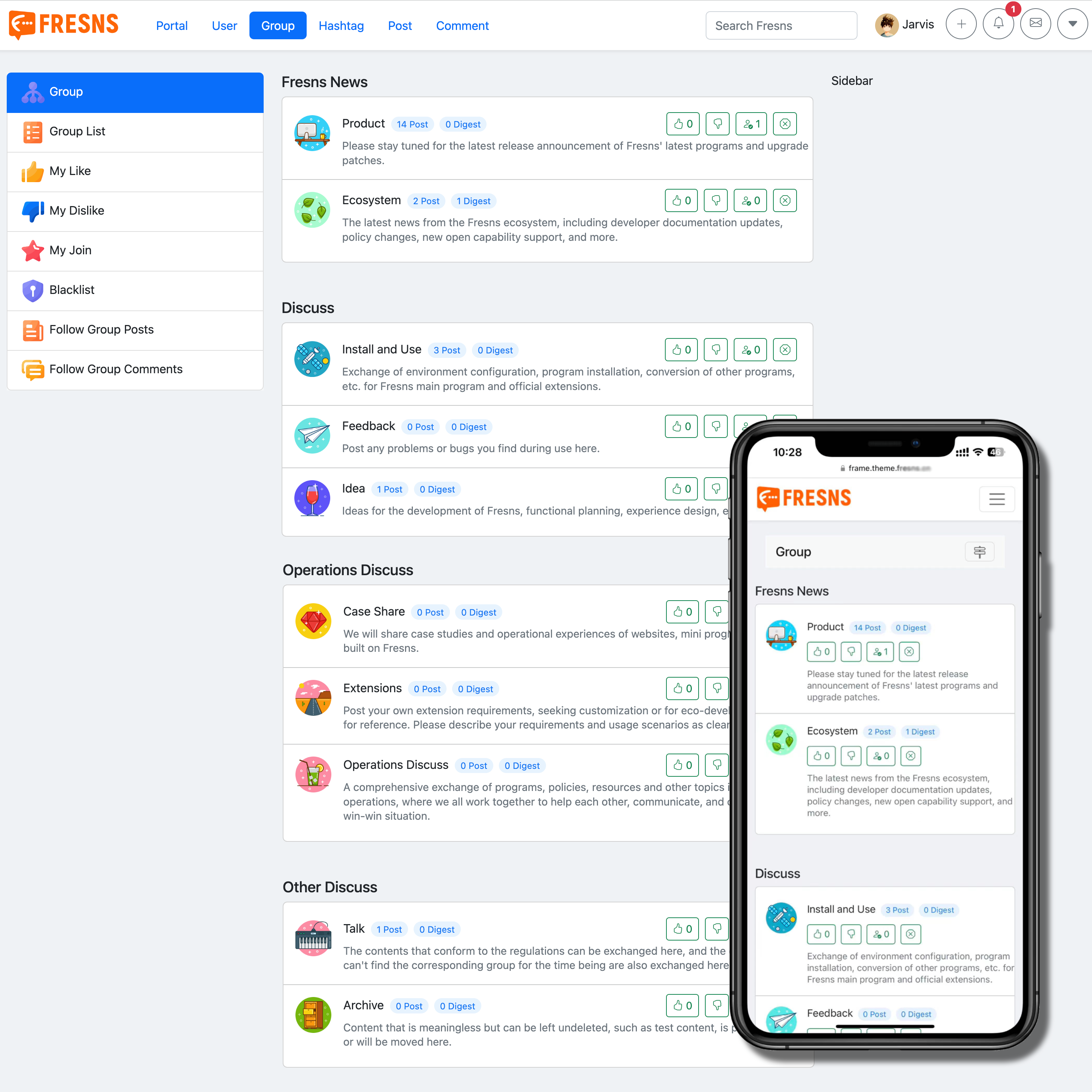Click the Comment navigation menu item
The image size is (1092, 1092).
(462, 25)
